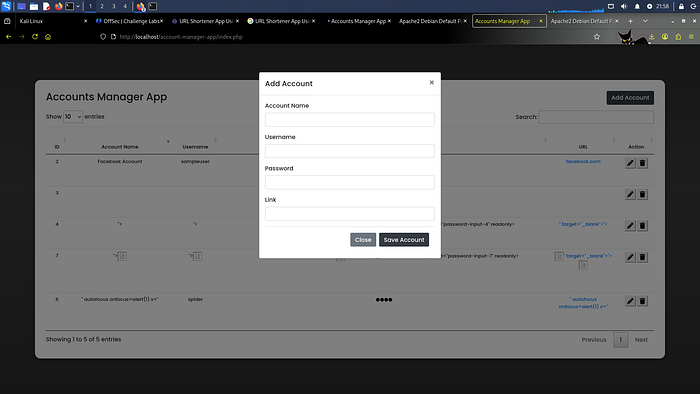Click the trash icon for row ID 3
This screenshot has width=700, height=394.
click(642, 195)
